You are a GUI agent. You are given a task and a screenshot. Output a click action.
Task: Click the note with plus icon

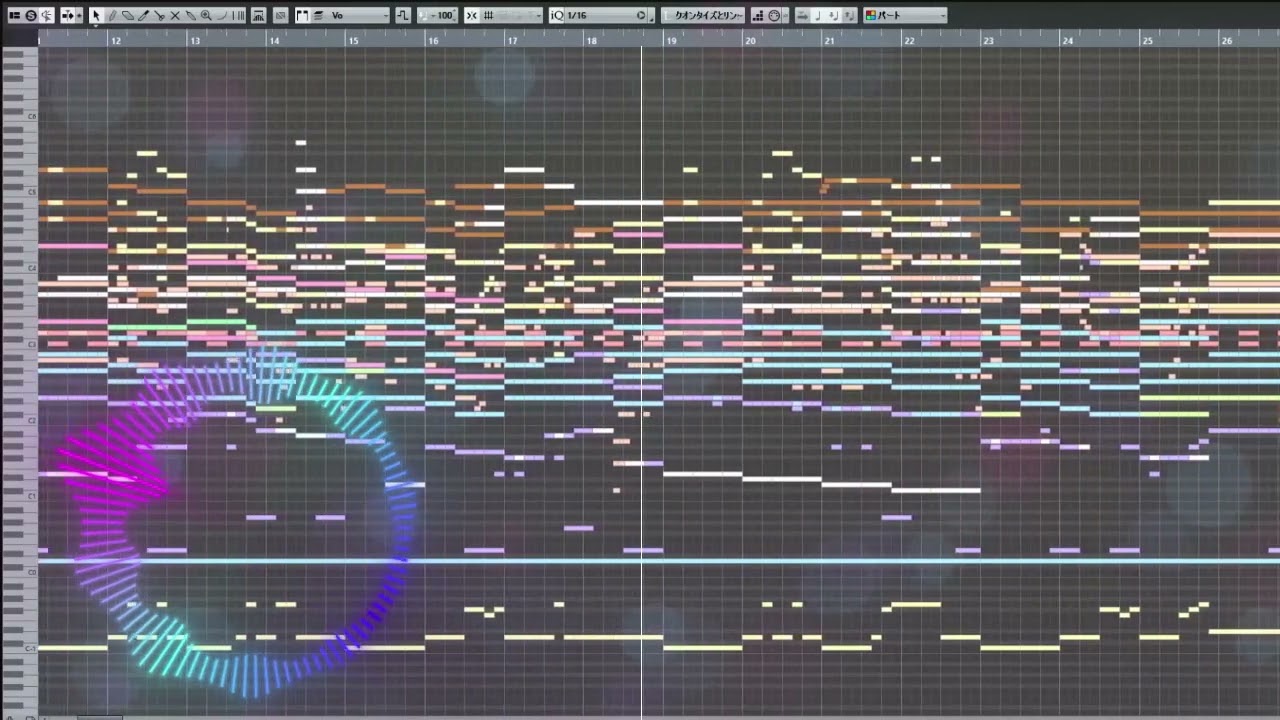point(833,15)
